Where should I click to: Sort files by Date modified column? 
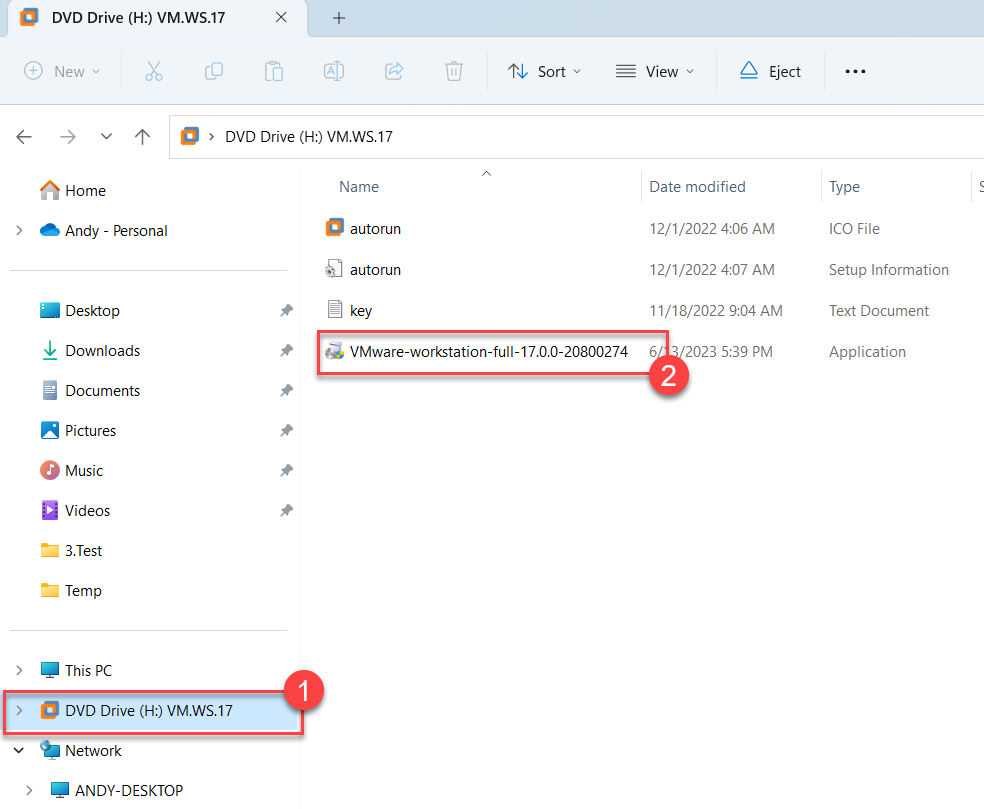697,187
